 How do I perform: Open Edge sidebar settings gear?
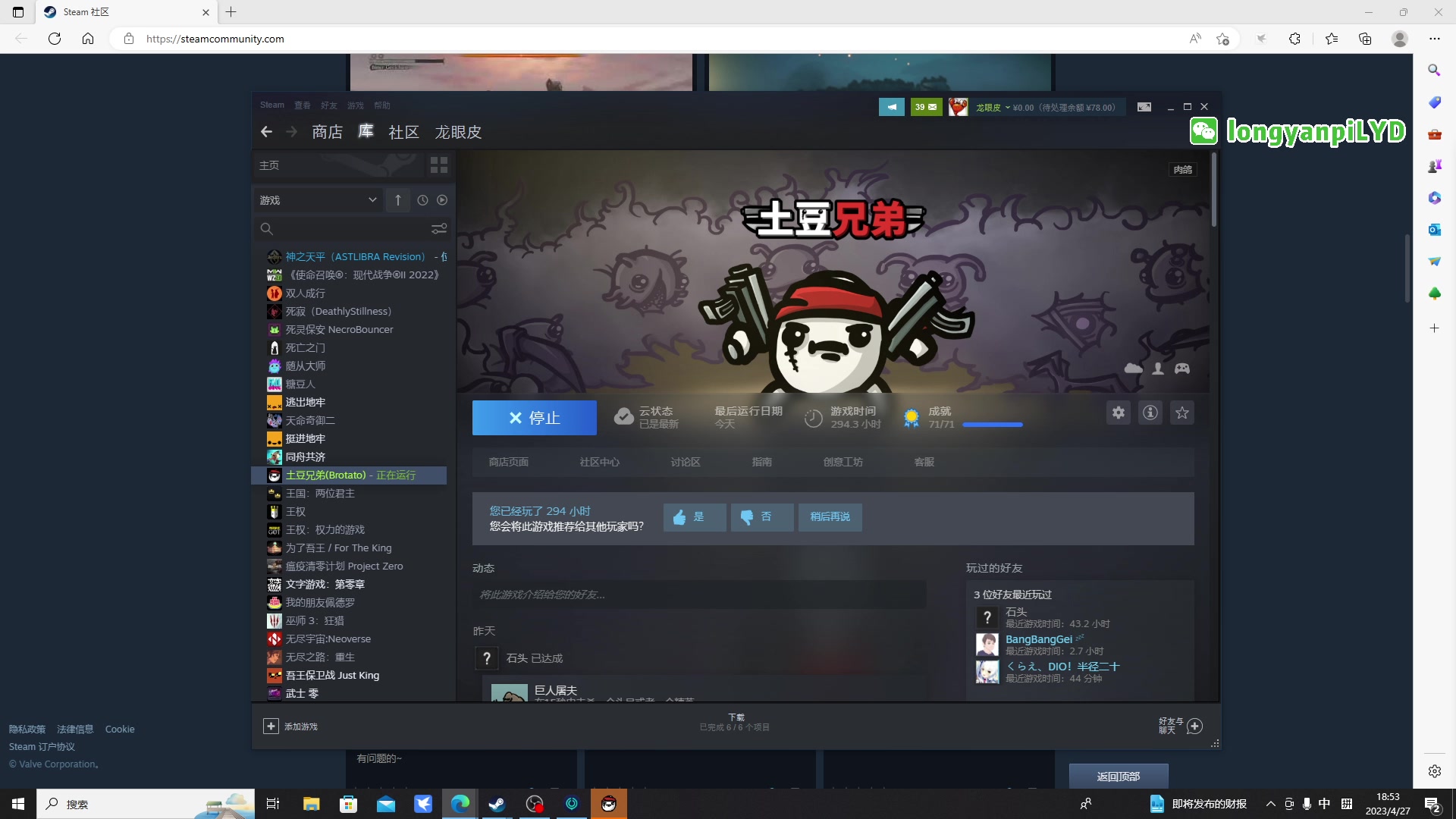pos(1434,771)
